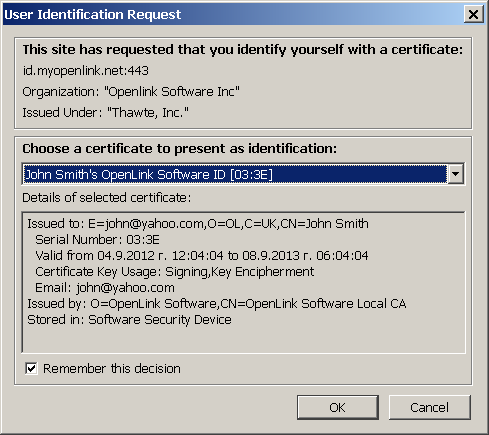
Task: Click the id.myopenlink.net:443 host text
Action: (86, 71)
